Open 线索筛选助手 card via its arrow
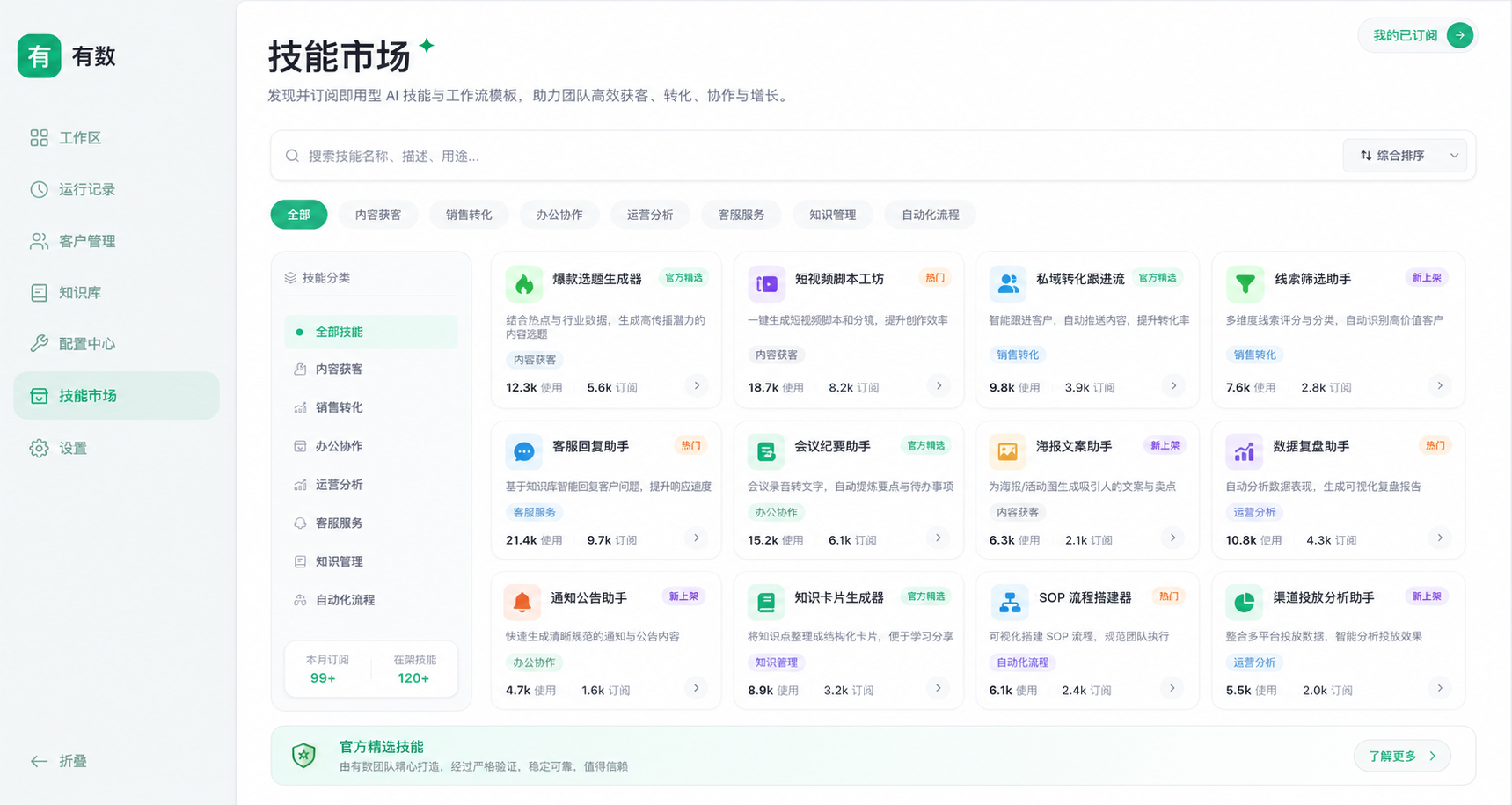Image resolution: width=1512 pixels, height=805 pixels. click(x=1440, y=385)
